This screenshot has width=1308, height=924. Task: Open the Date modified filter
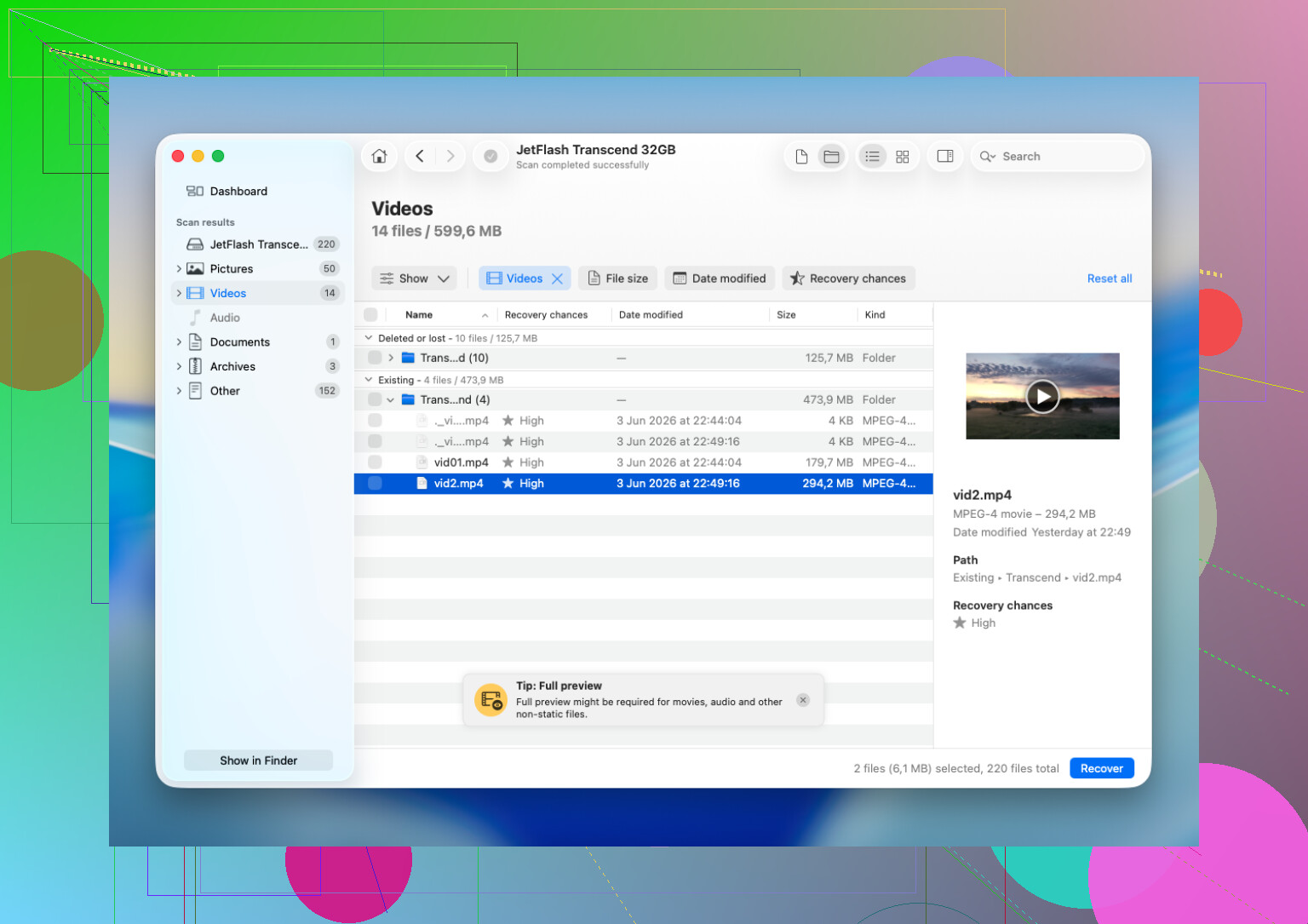click(720, 278)
